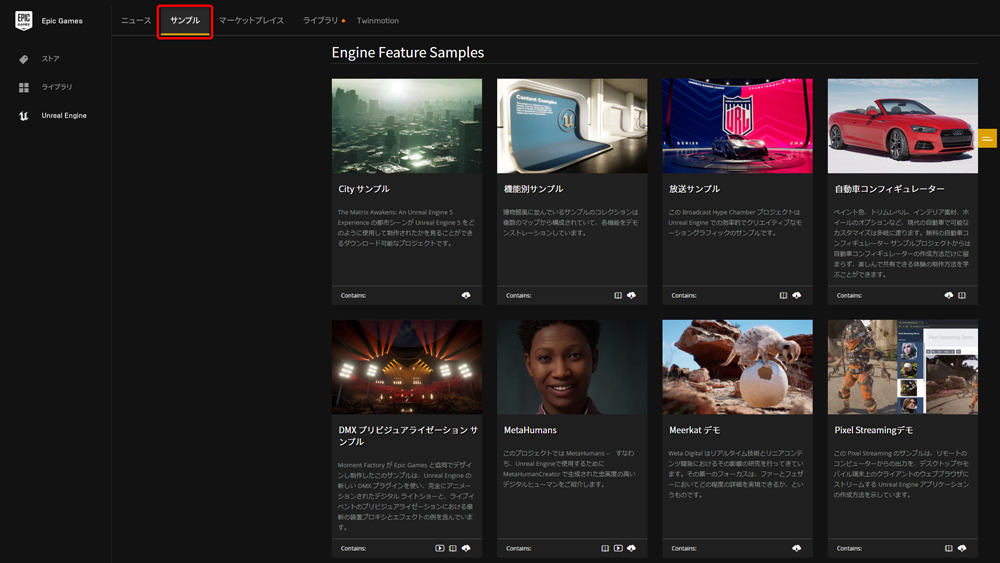Click the video play icon on MetaHumans card
The height and width of the screenshot is (563, 1000).
pyautogui.click(x=618, y=548)
